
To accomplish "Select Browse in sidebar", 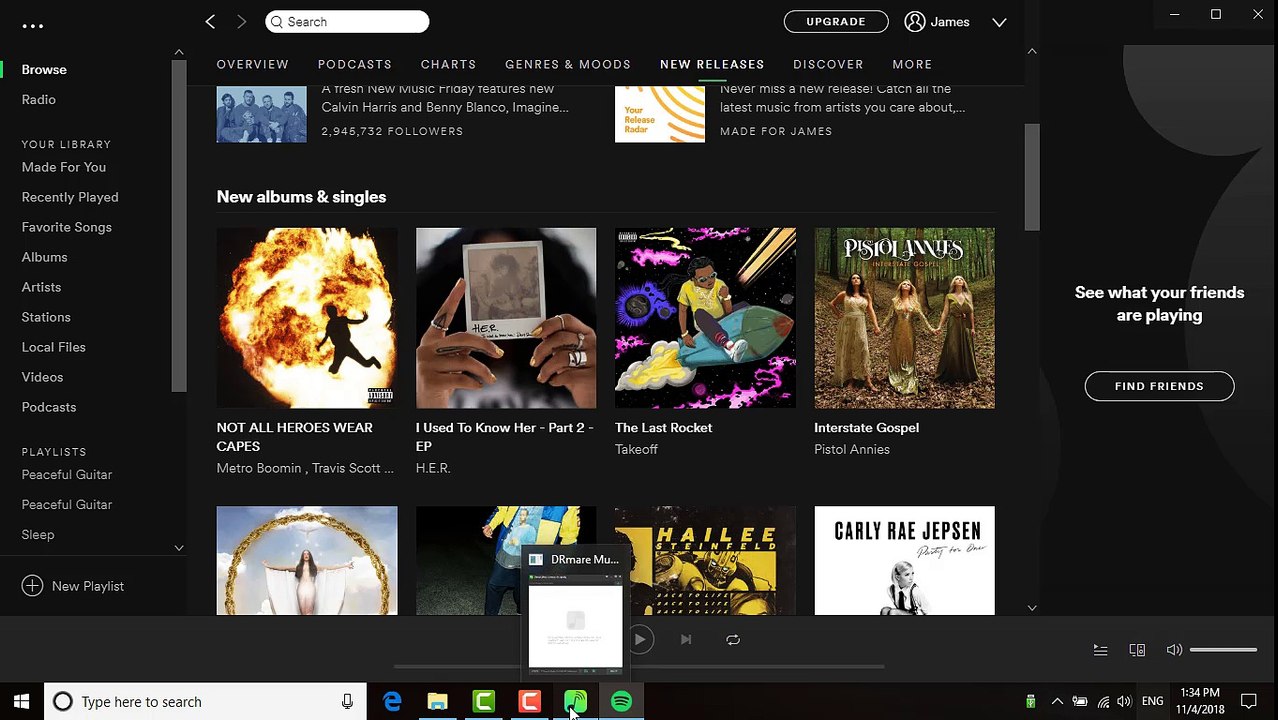I will (44, 70).
